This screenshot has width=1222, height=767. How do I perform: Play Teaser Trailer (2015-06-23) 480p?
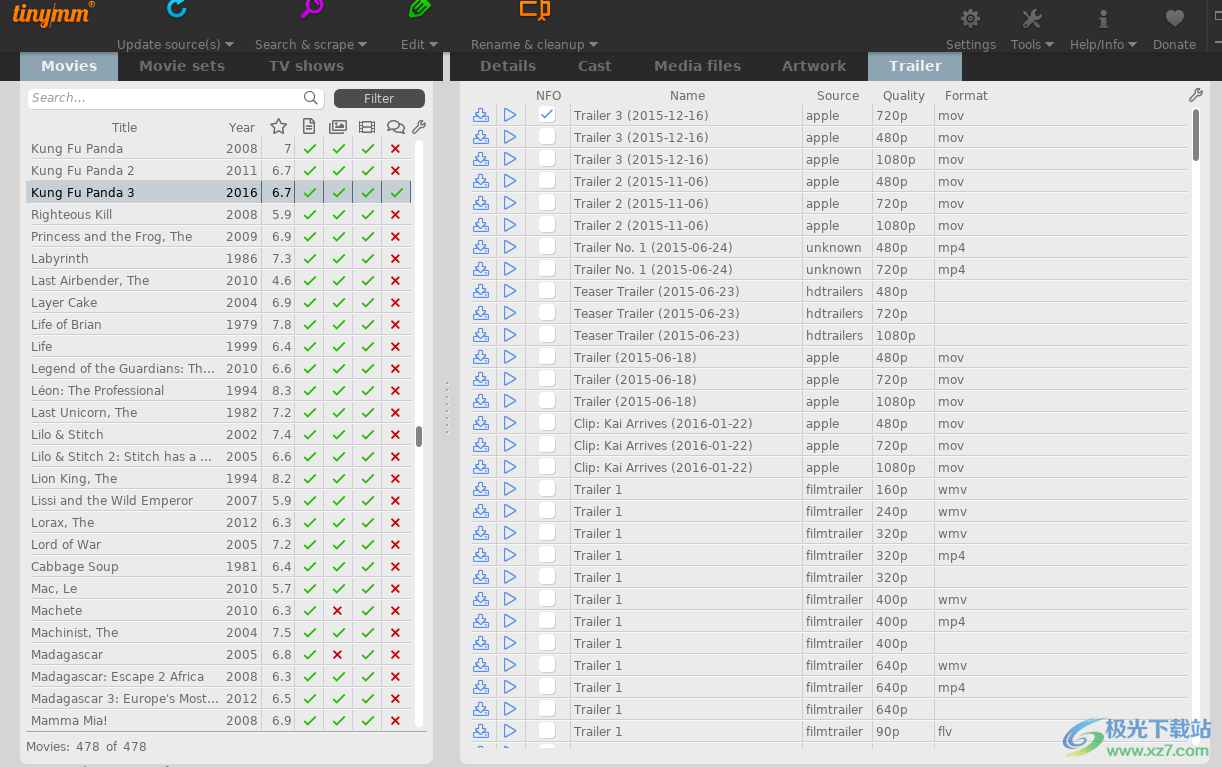(x=510, y=291)
